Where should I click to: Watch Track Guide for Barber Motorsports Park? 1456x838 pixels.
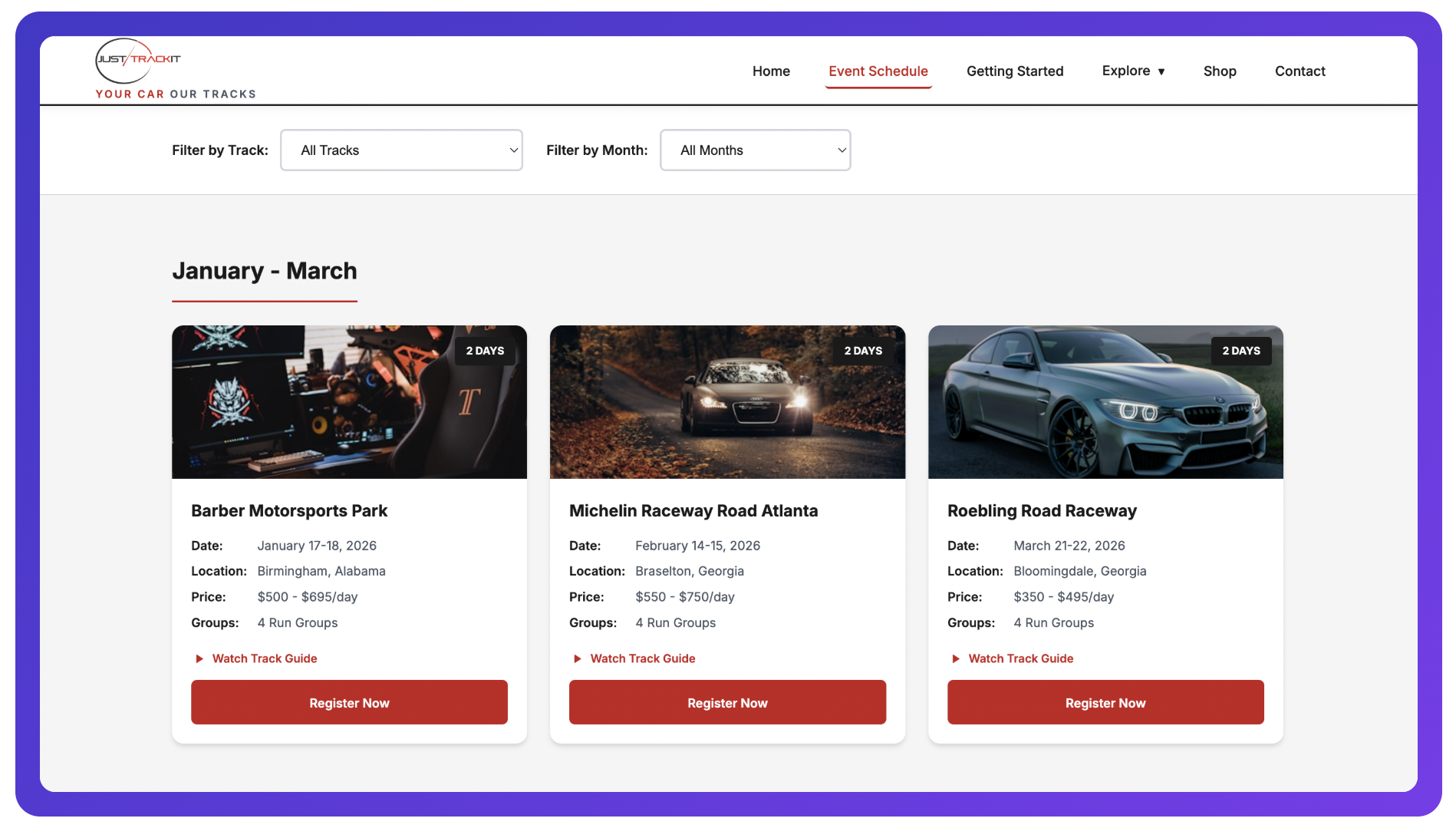click(x=256, y=658)
